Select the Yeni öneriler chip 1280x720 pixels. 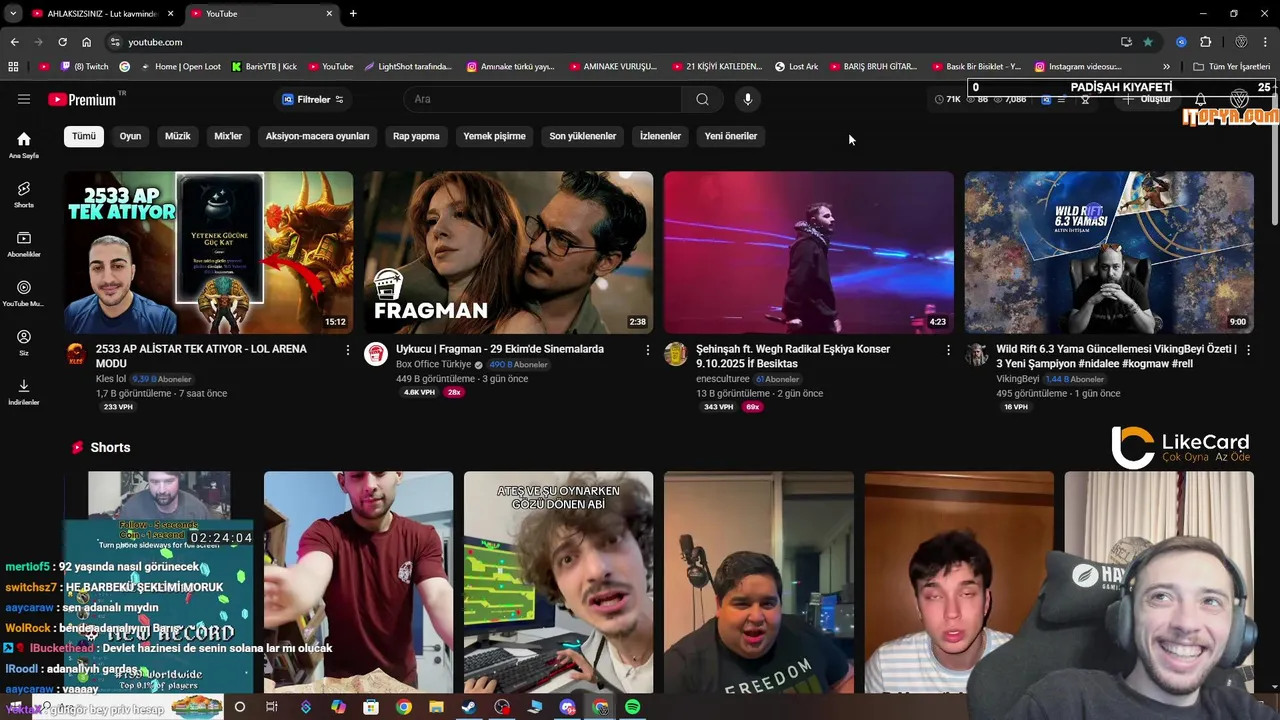(731, 136)
